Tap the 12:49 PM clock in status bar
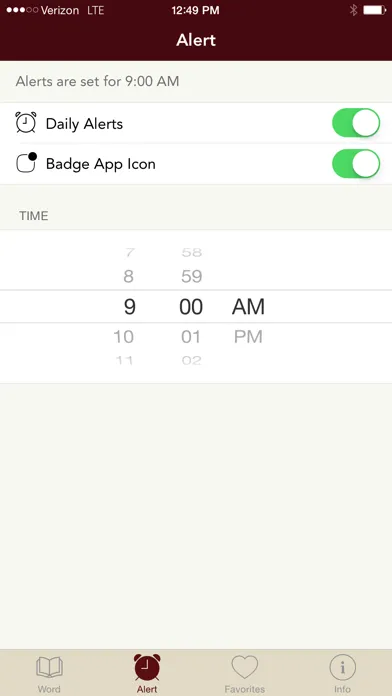The image size is (392, 696). 195,10
